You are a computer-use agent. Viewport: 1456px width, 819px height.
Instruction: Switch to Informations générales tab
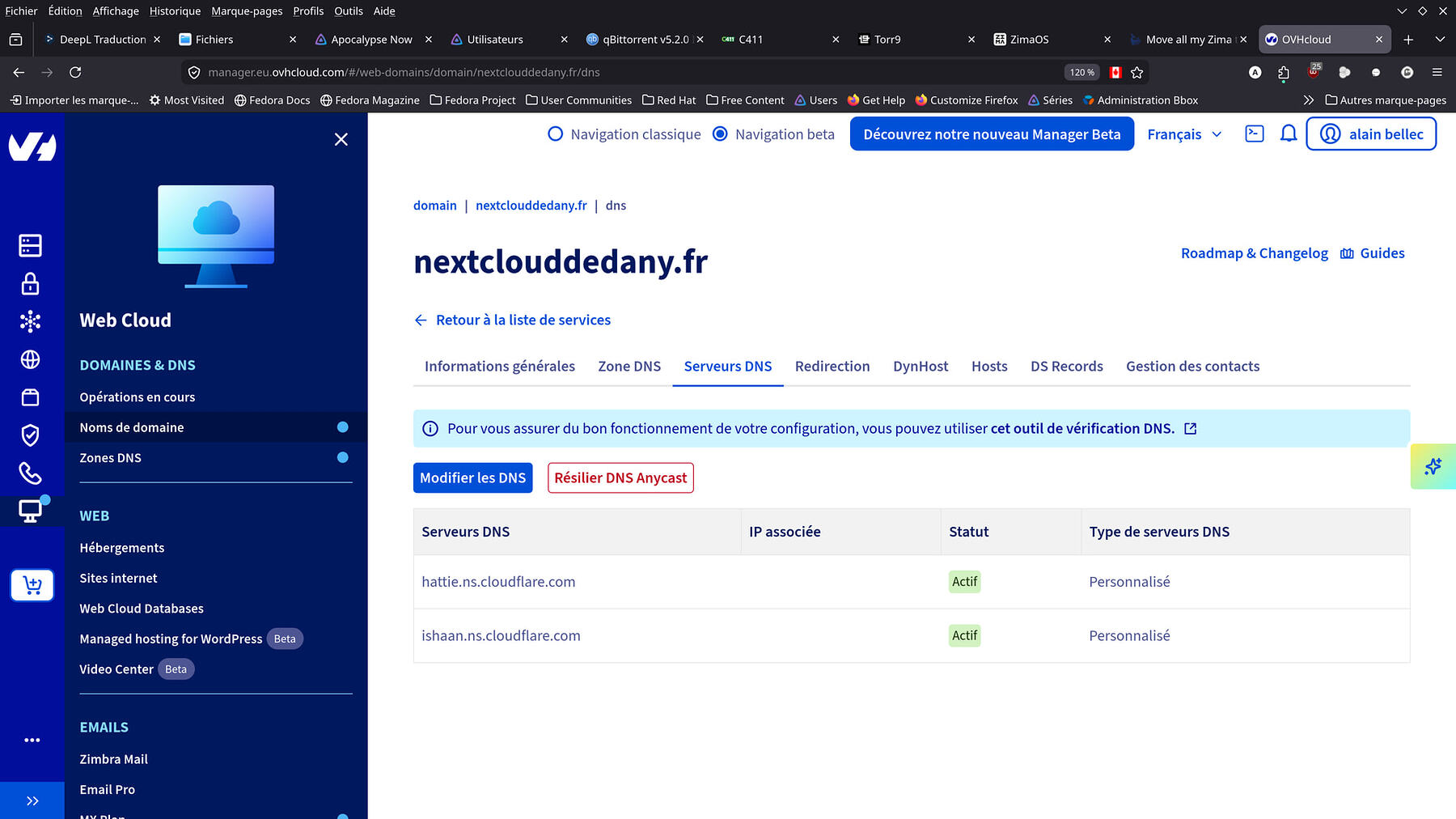pos(500,367)
